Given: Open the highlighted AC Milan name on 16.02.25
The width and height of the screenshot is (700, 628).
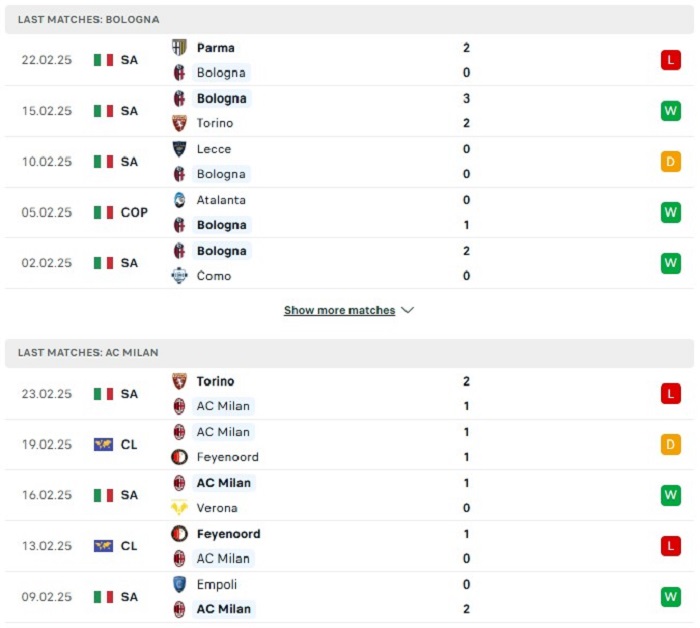Looking at the screenshot, I should (x=224, y=482).
